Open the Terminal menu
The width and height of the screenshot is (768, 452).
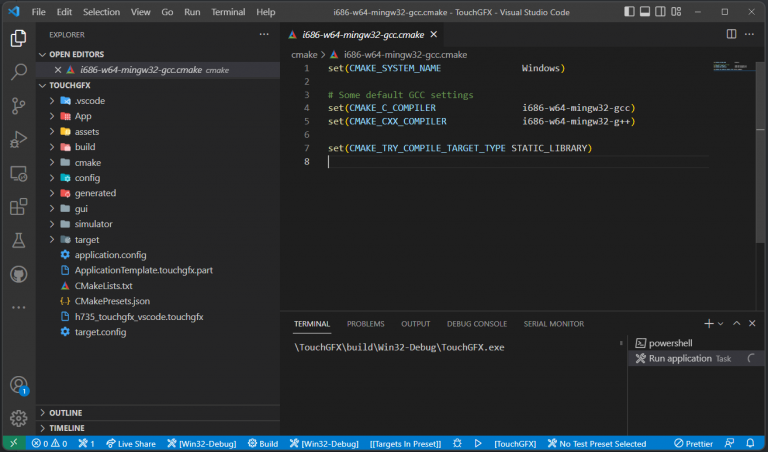(x=228, y=12)
